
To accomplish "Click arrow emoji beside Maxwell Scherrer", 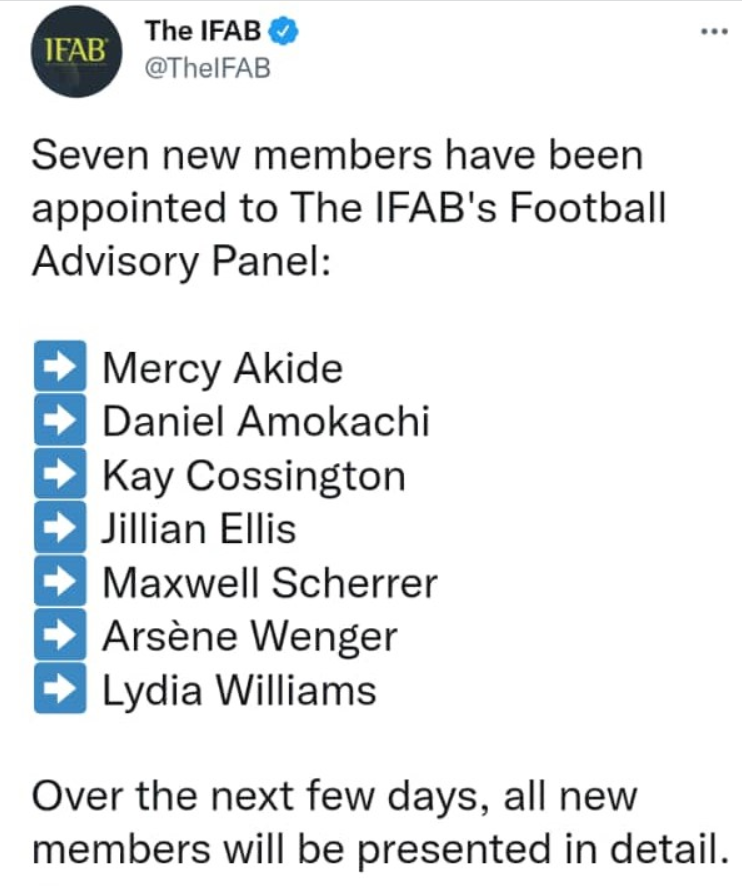I will 60,580.
